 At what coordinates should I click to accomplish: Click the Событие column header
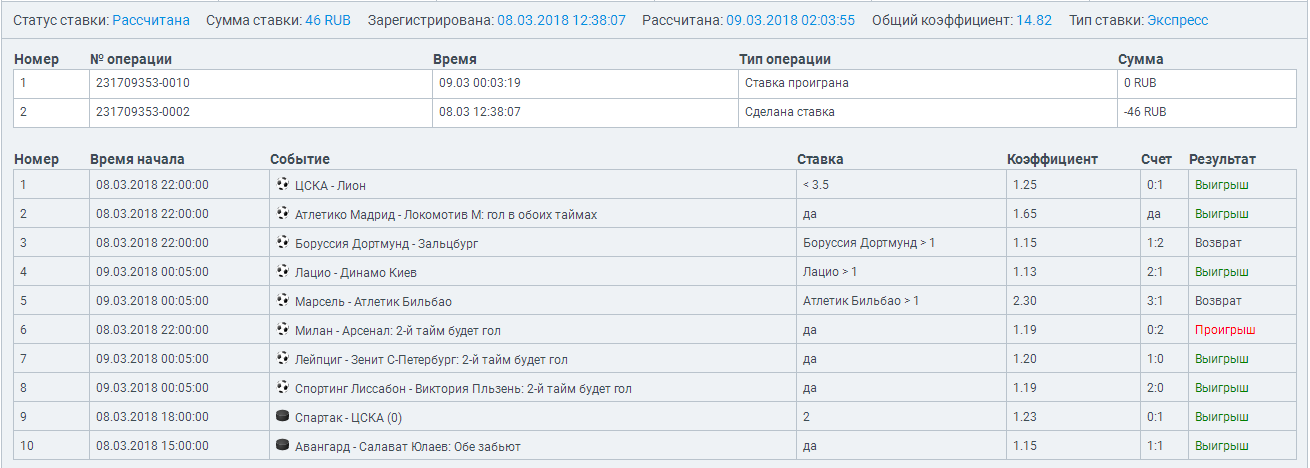300,159
